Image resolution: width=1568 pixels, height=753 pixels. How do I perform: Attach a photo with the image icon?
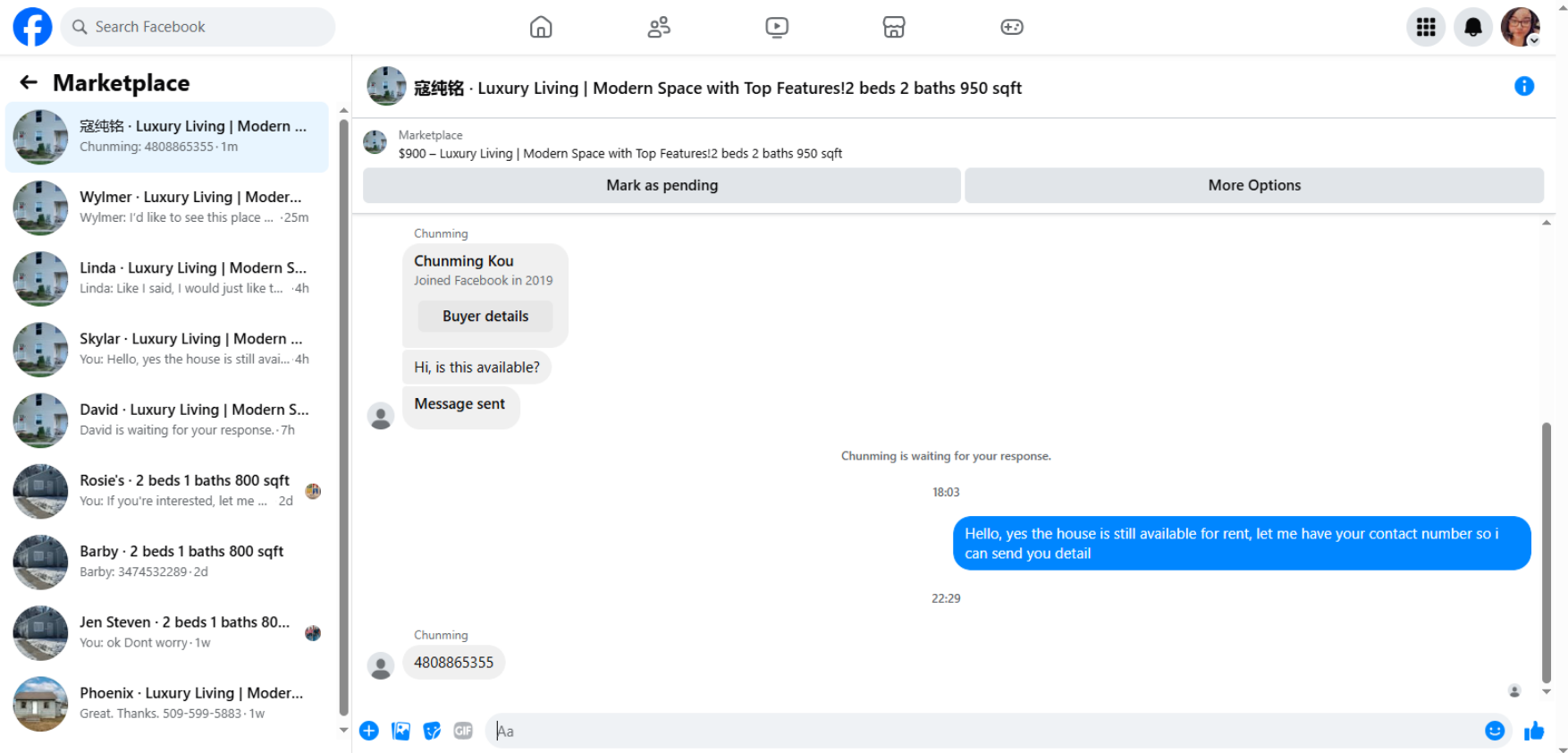click(401, 731)
